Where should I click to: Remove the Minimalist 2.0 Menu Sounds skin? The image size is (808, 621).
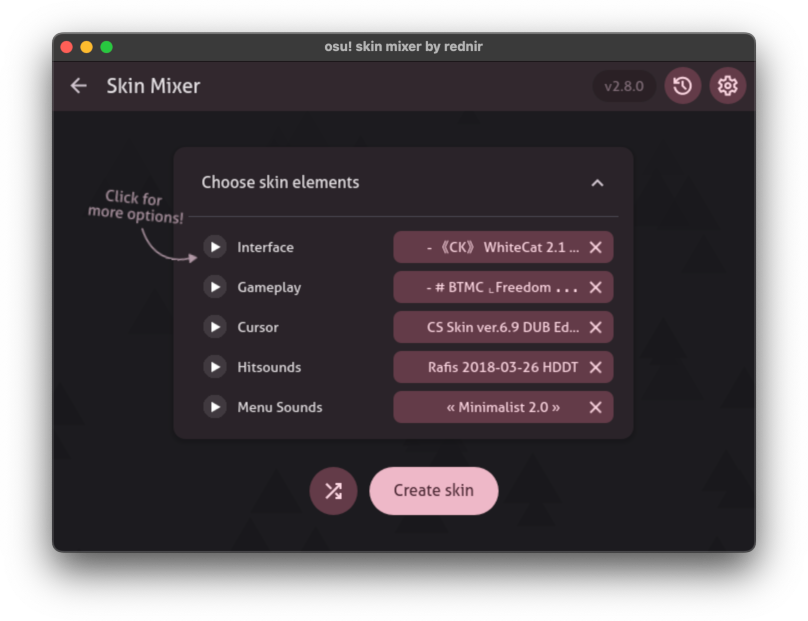click(x=596, y=407)
